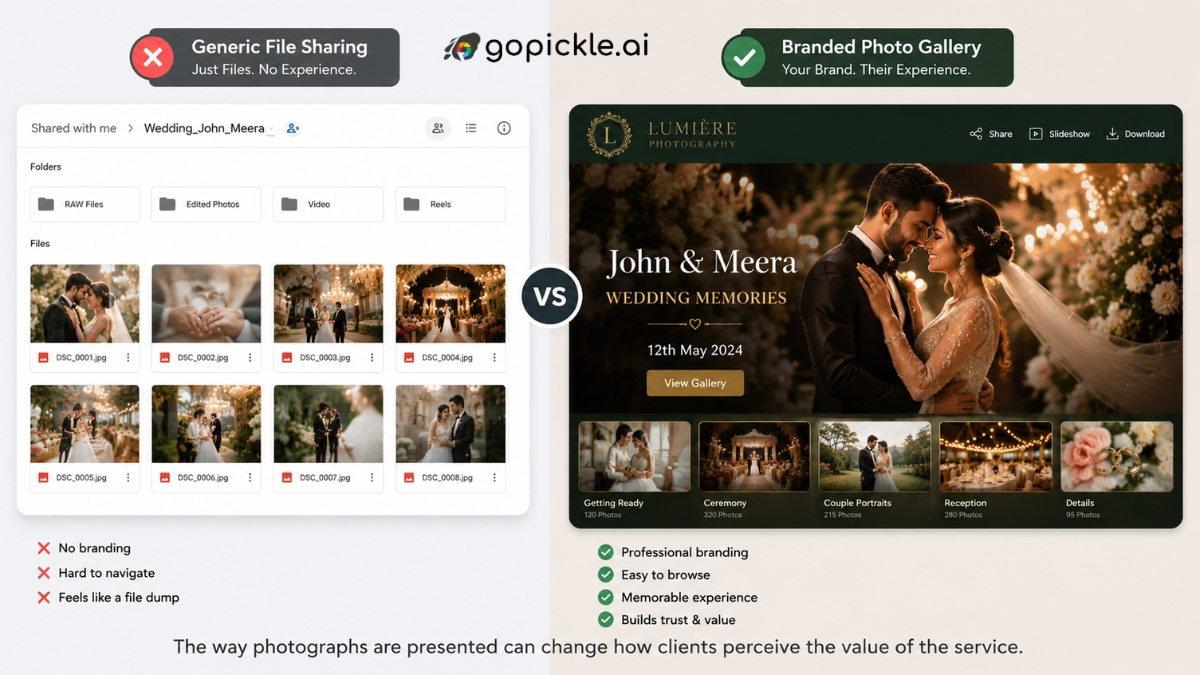This screenshot has width=1200, height=675.
Task: Open more options for DSC_0001.jpg
Action: tap(128, 358)
